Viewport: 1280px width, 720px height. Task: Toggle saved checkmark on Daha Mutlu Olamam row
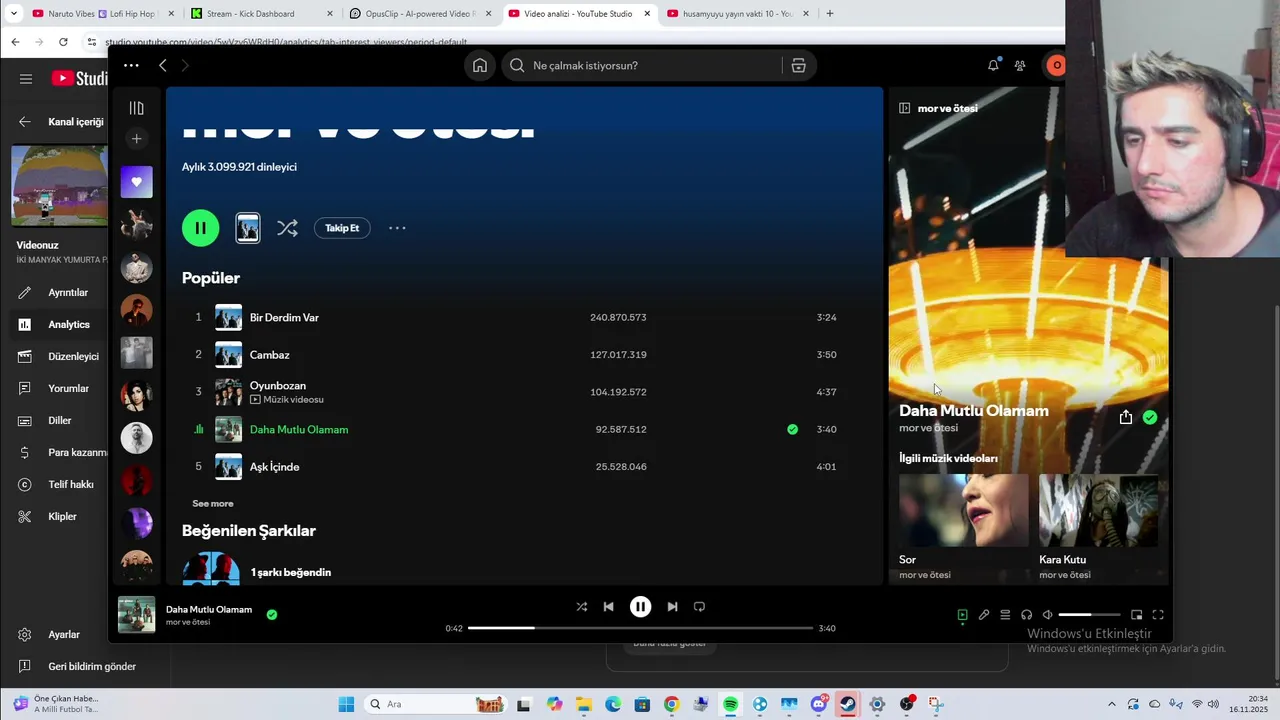(792, 429)
